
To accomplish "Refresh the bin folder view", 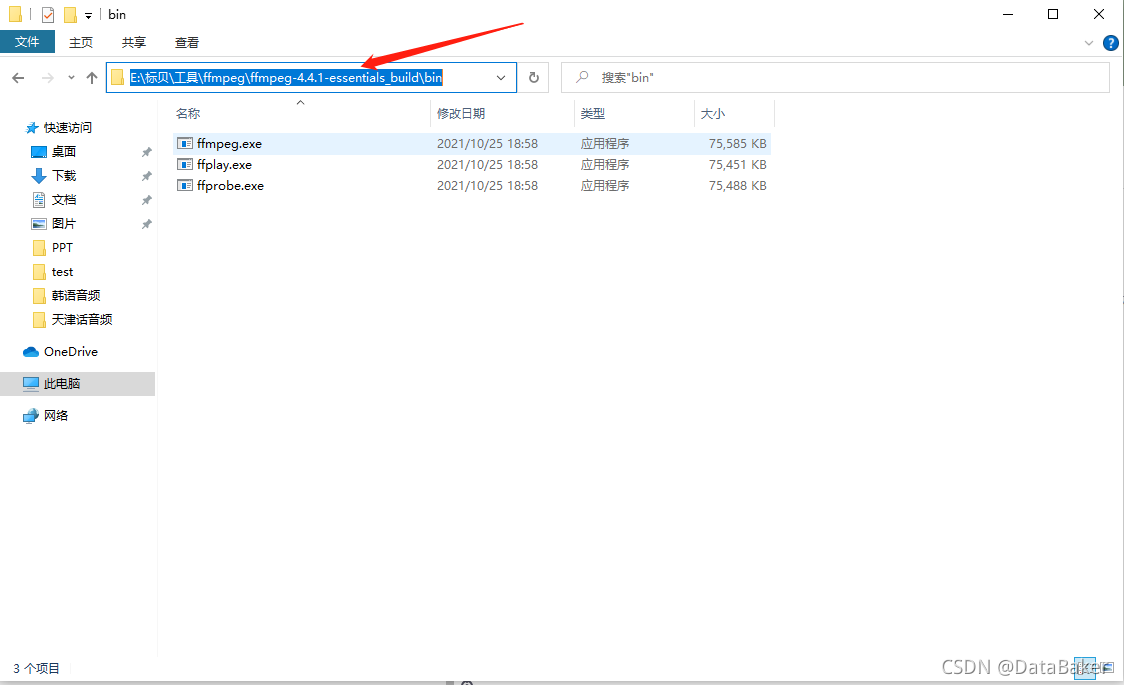I will pyautogui.click(x=534, y=77).
